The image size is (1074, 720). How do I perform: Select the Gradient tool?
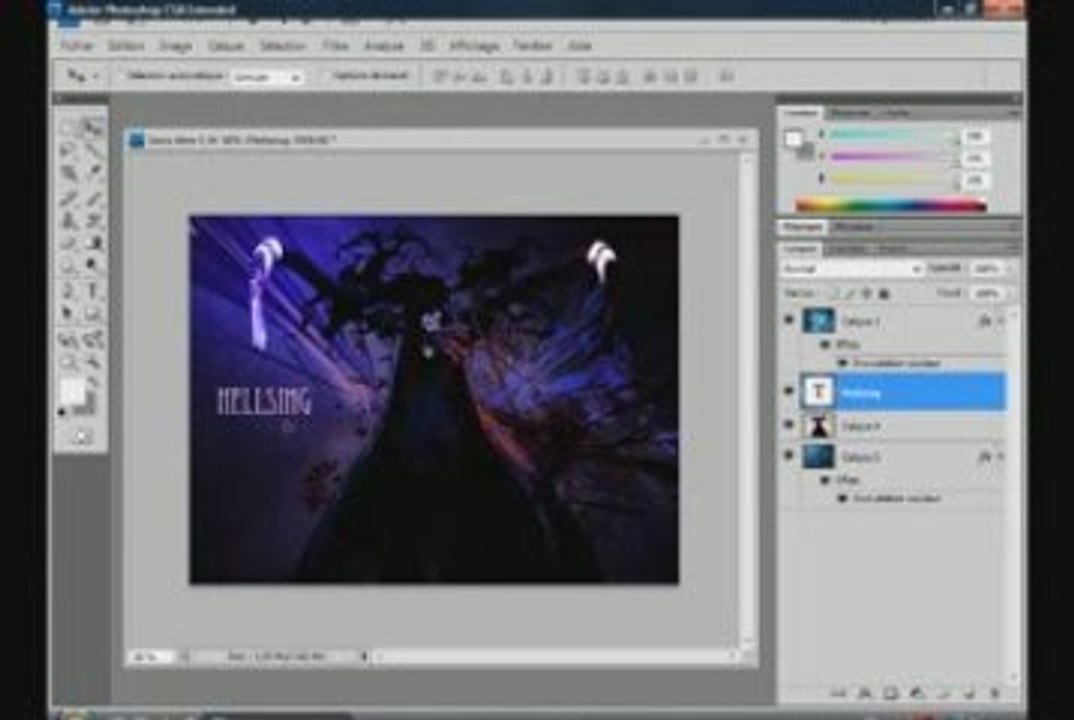click(93, 243)
